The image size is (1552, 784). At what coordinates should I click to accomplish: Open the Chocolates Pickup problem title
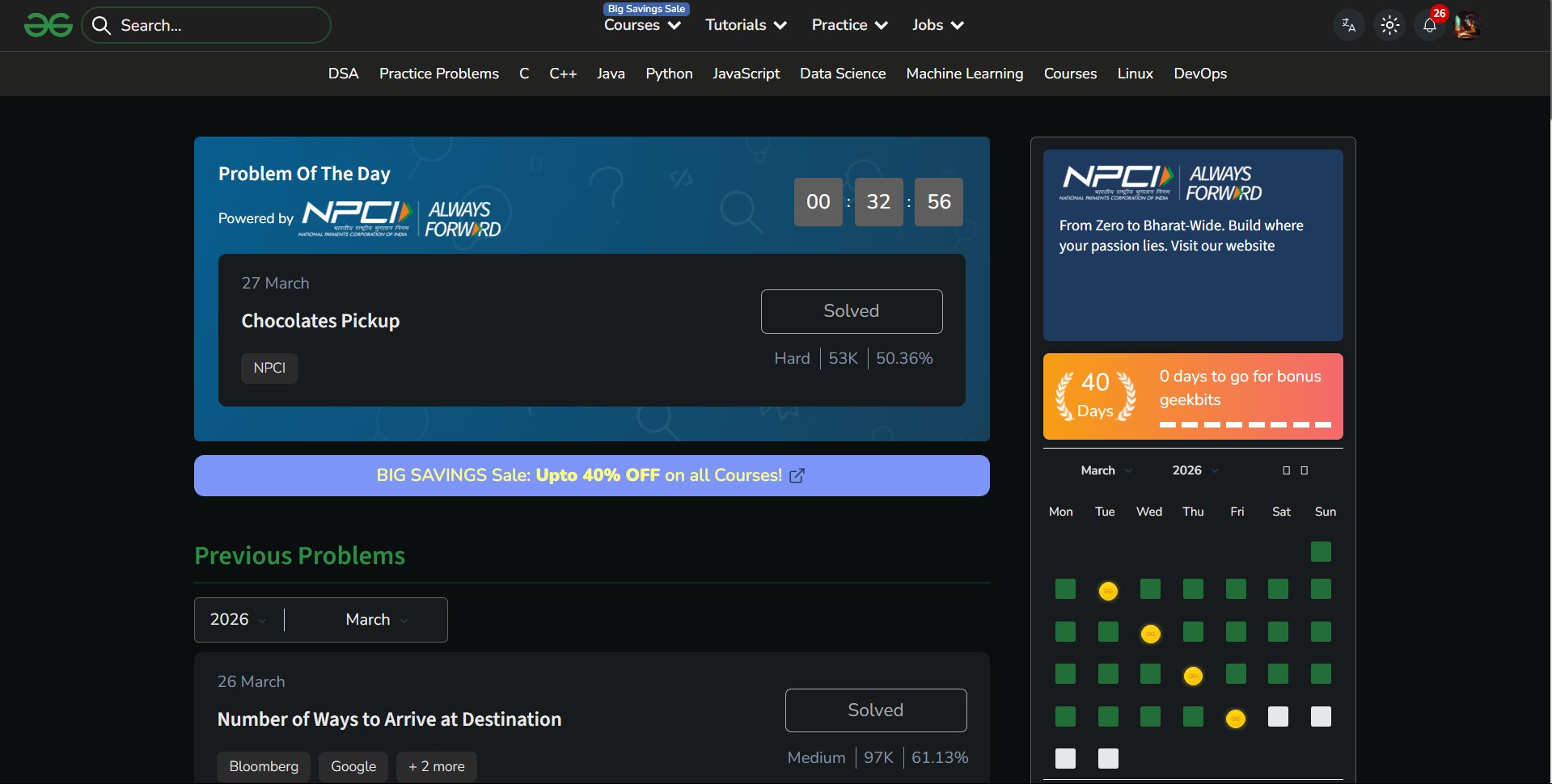click(x=320, y=321)
